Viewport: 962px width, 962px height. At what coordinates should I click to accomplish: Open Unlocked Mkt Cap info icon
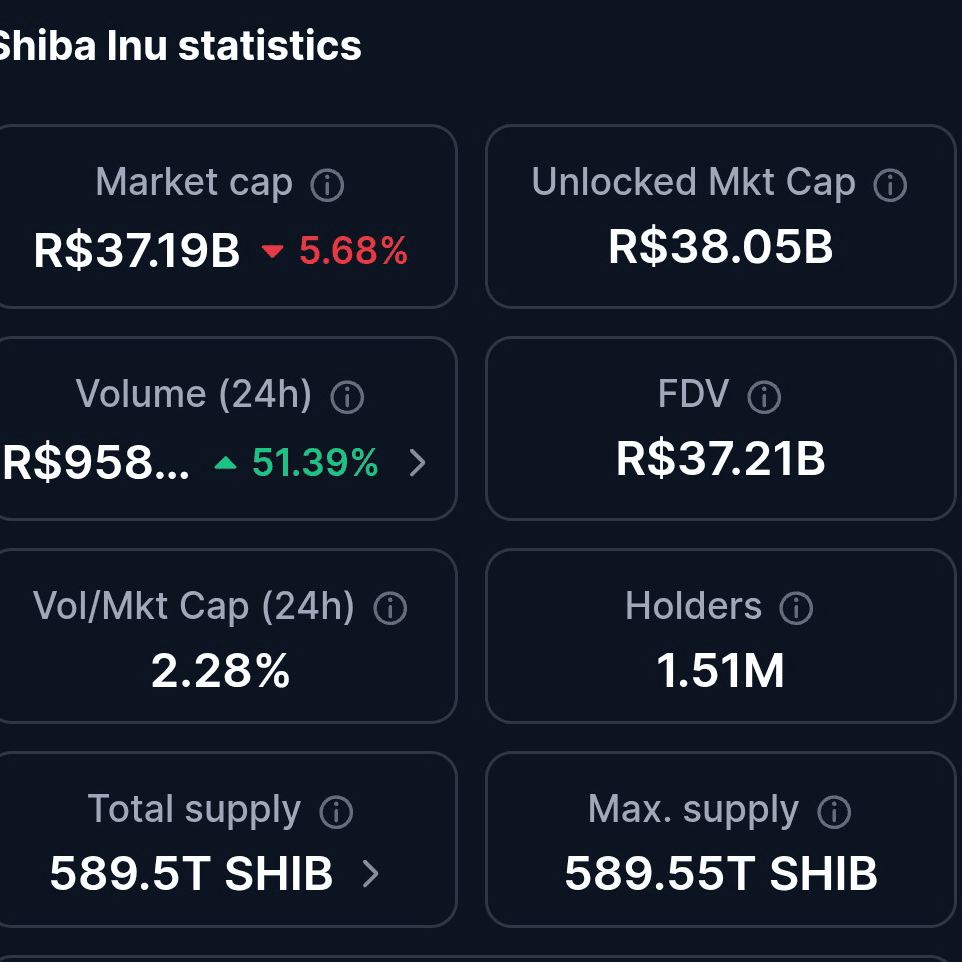pos(890,185)
